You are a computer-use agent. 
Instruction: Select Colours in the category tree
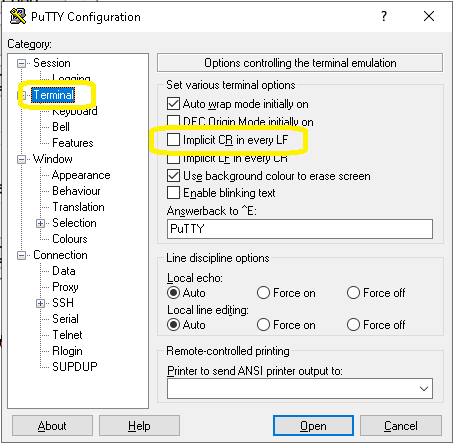[70, 239]
